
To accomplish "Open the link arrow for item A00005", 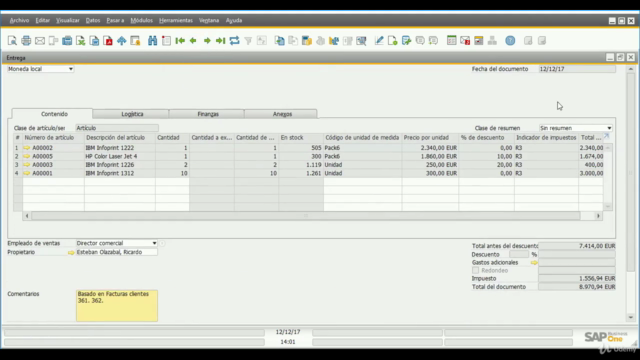I will click(x=27, y=156).
